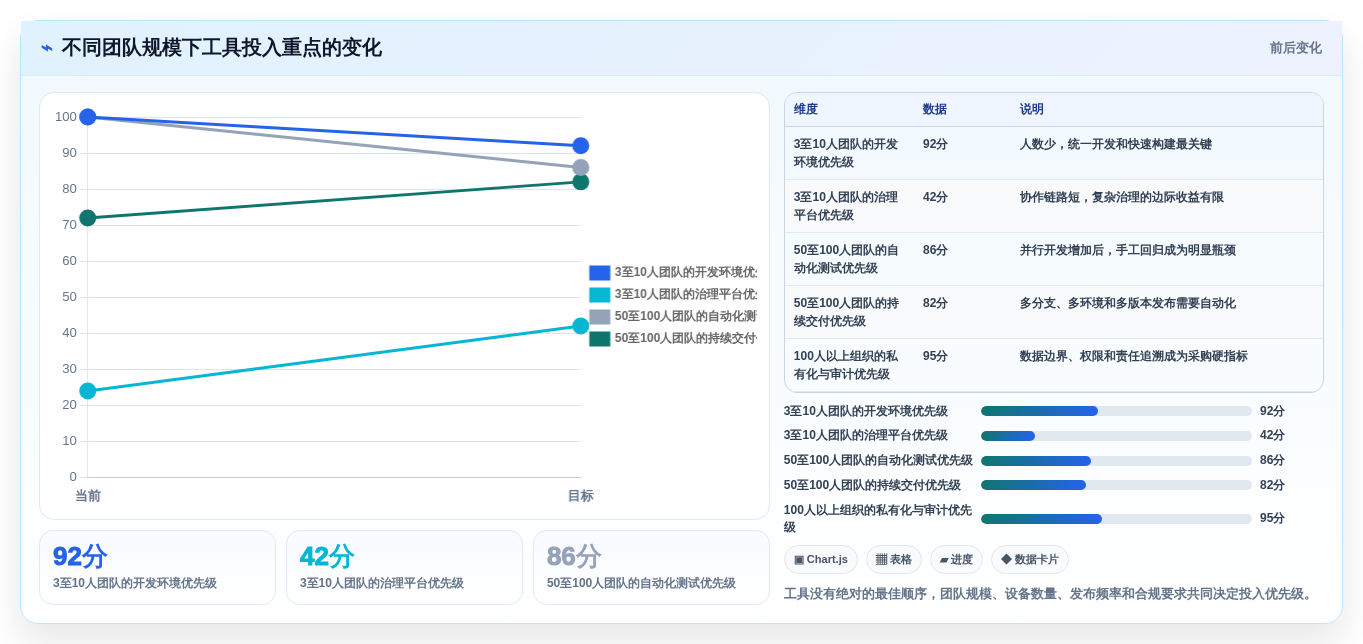Click the 前后变化 label in the header
The width and height of the screenshot is (1363, 644).
pos(1295,48)
